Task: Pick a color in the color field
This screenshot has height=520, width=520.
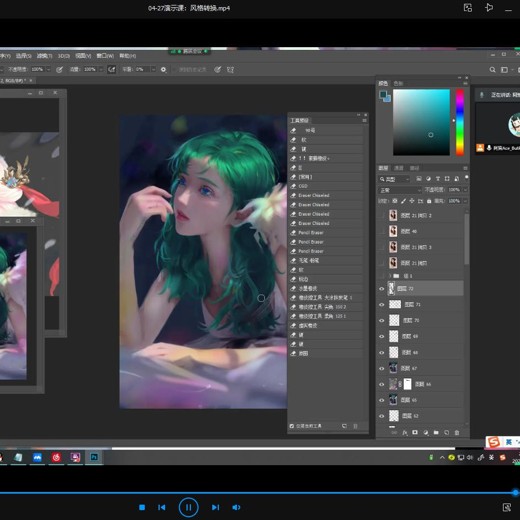Action: pos(421,122)
